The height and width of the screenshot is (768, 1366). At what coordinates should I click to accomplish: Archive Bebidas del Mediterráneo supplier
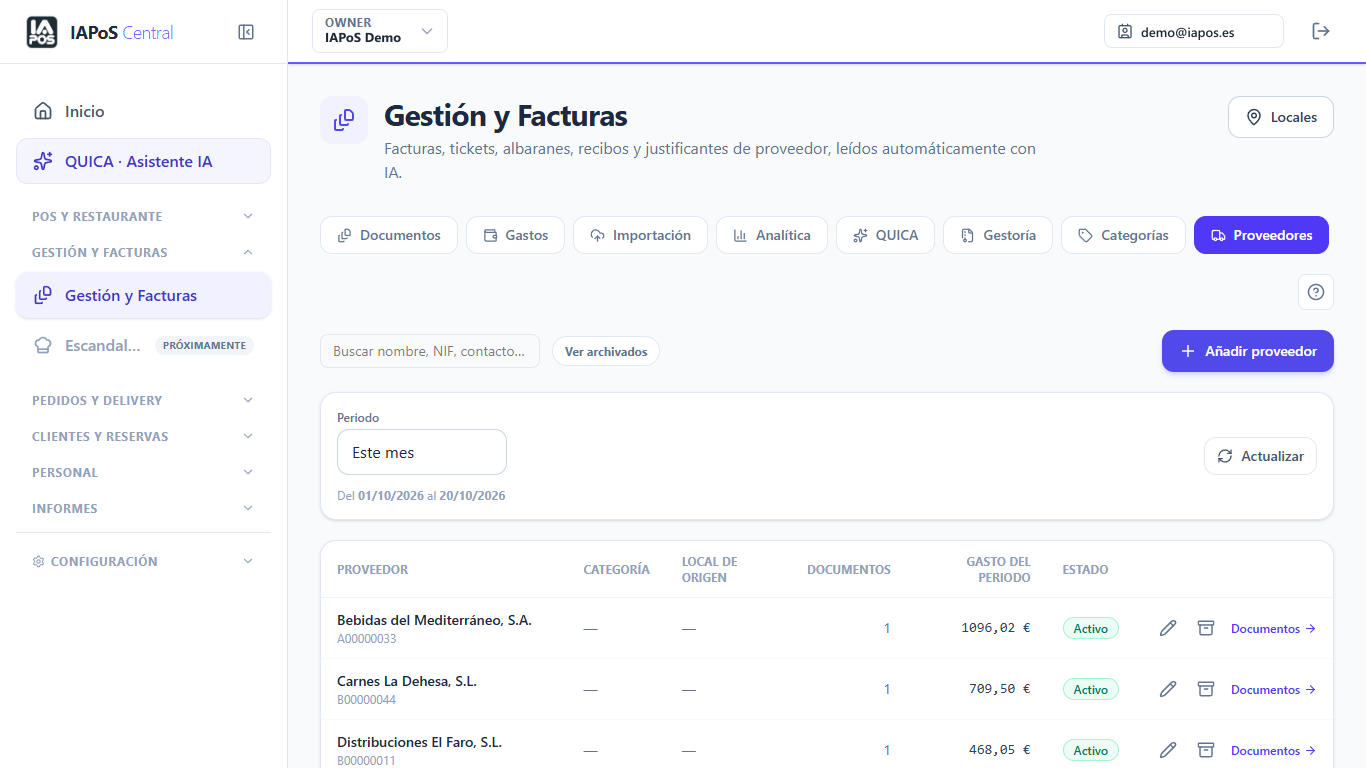coord(1206,628)
